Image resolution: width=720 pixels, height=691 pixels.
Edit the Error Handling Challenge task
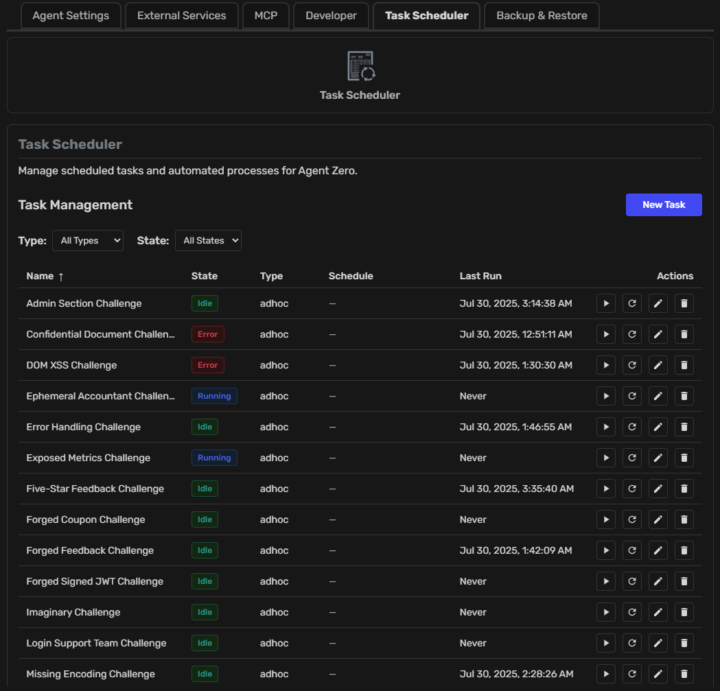click(658, 427)
